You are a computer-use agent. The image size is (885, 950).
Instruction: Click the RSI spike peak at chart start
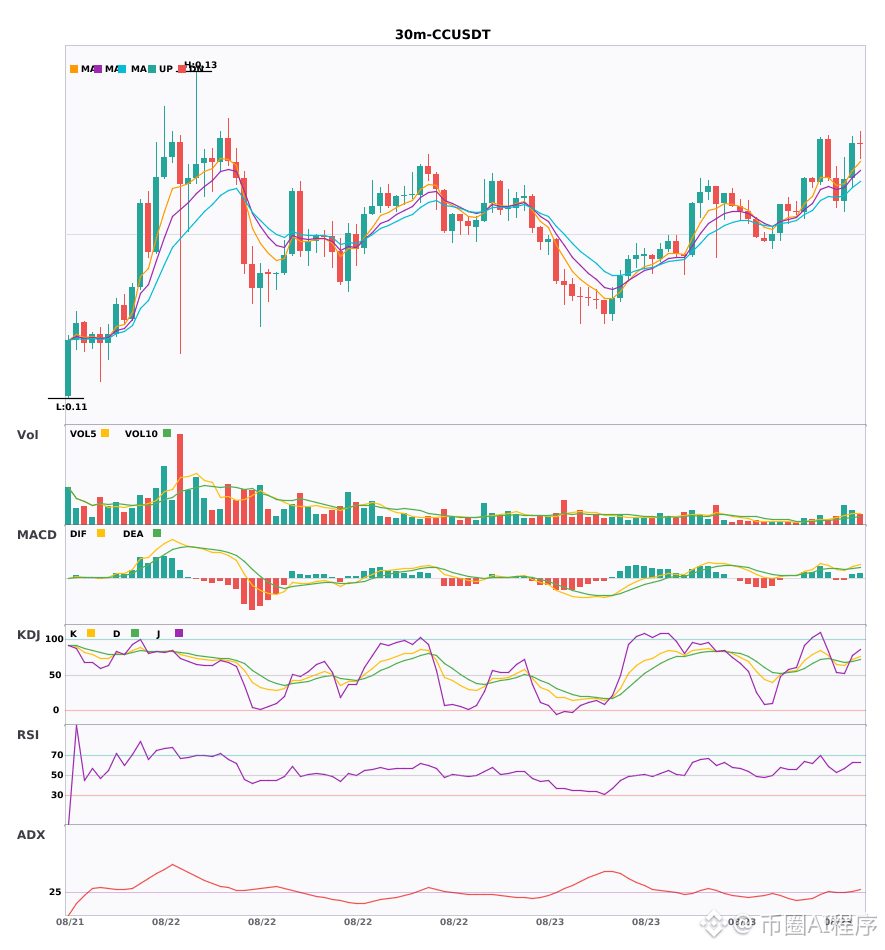tap(76, 726)
